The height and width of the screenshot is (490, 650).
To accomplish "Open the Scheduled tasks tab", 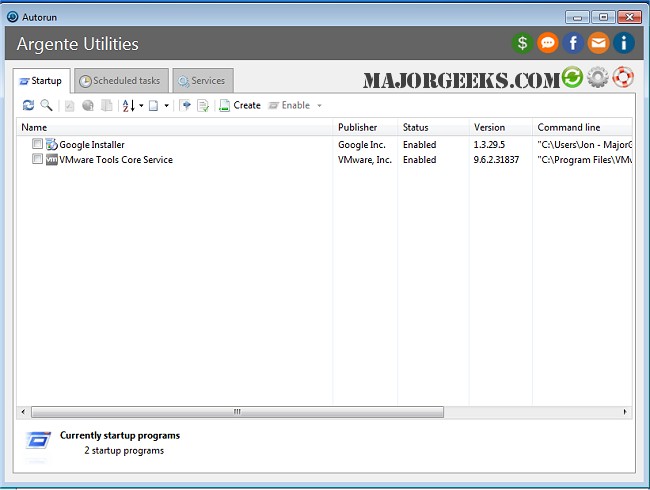I will 121,81.
